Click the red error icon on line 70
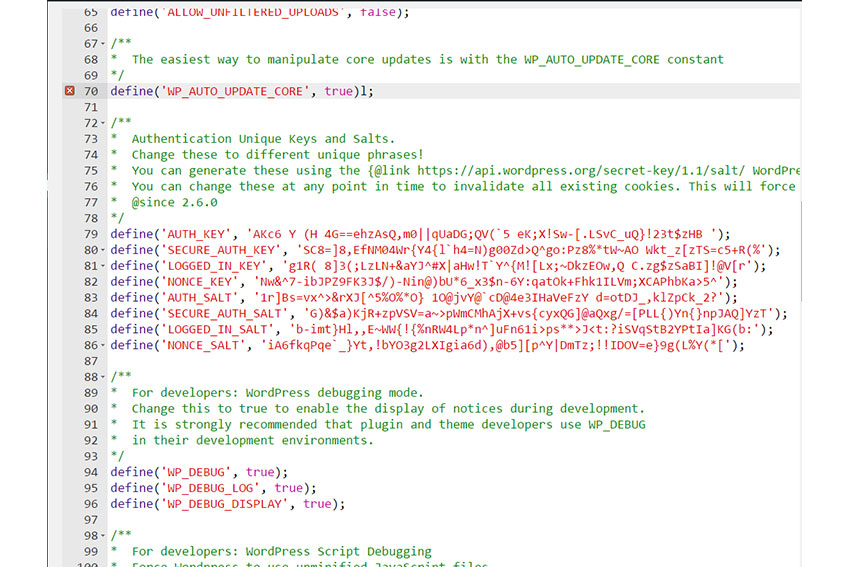 click(x=69, y=91)
